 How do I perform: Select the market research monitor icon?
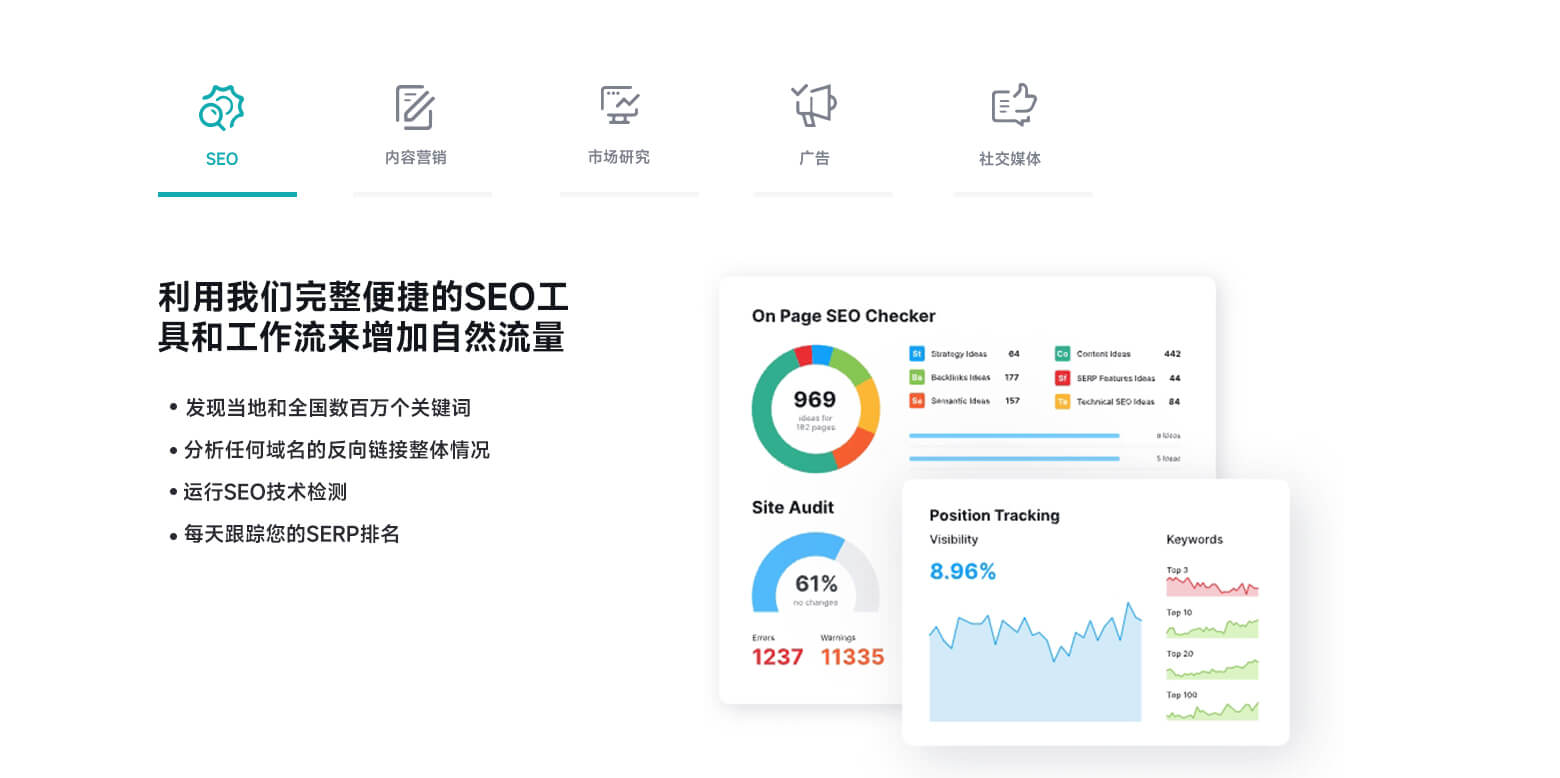coord(620,105)
